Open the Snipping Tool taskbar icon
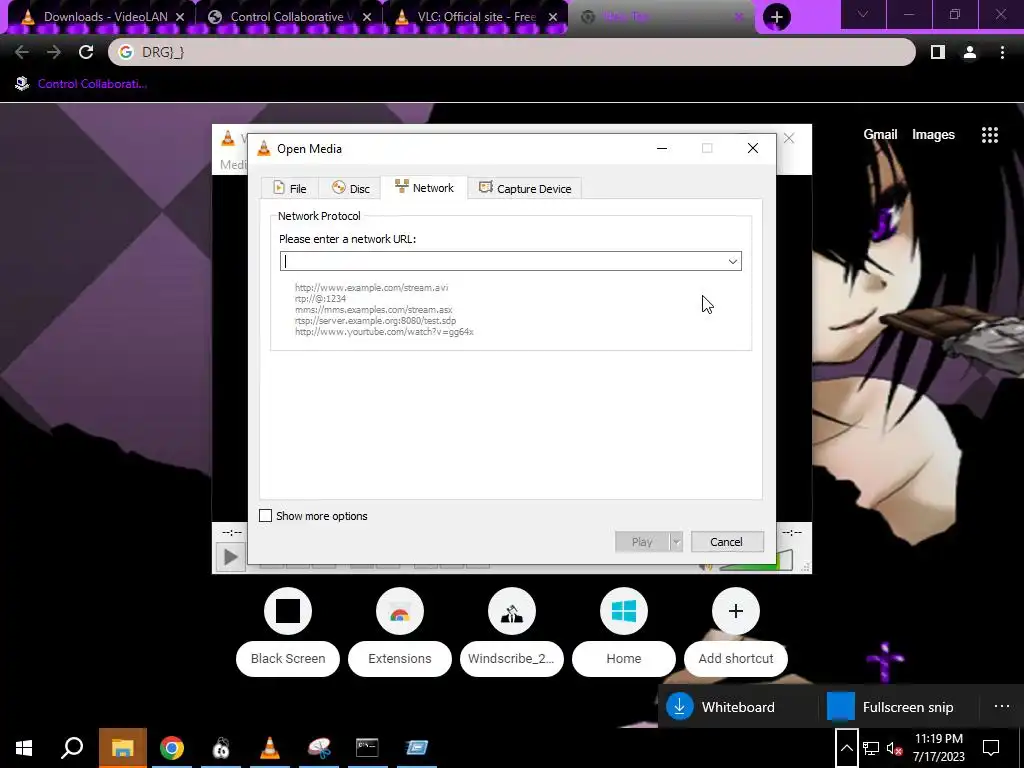The width and height of the screenshot is (1024, 768). click(319, 748)
